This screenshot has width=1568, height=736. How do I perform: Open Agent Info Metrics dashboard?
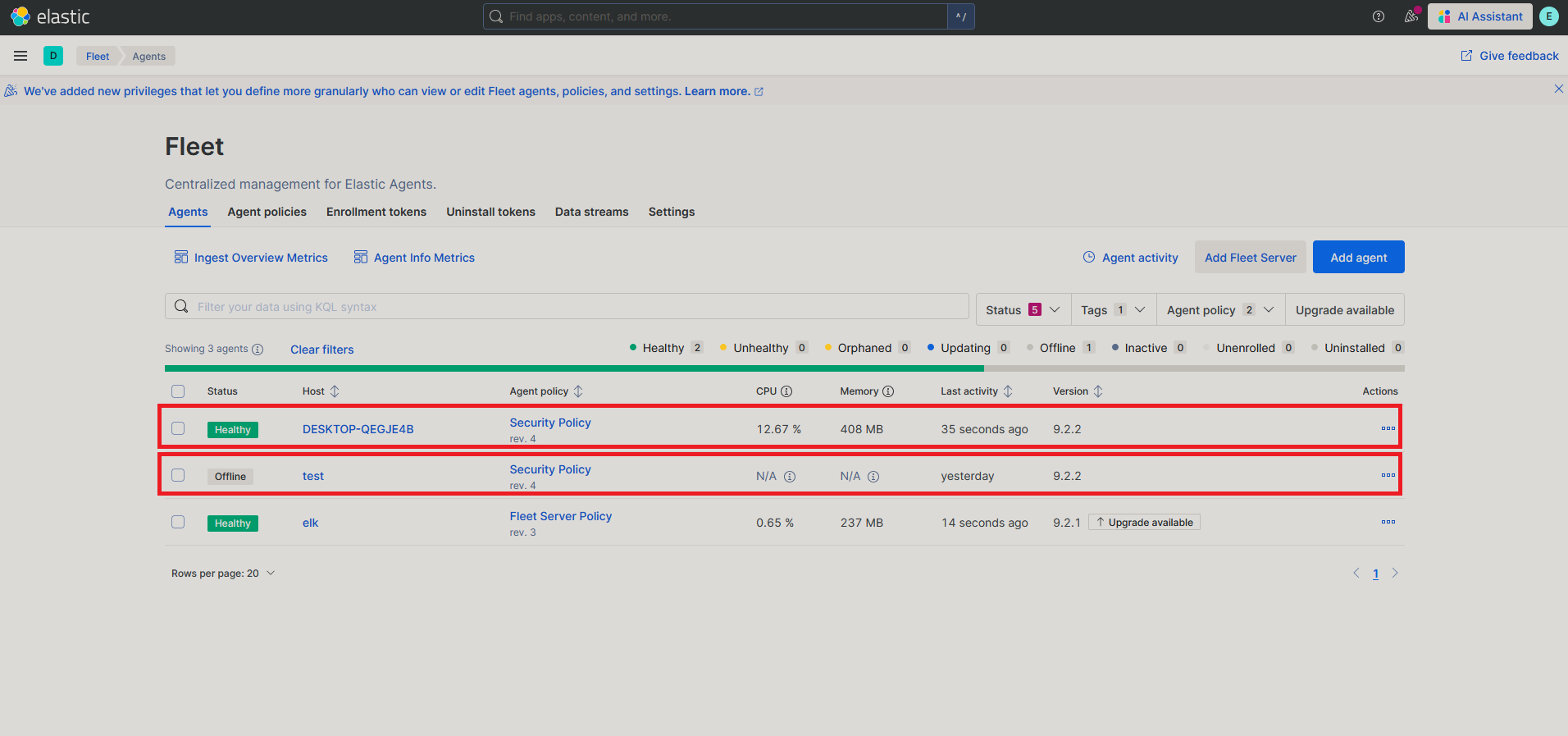pyautogui.click(x=414, y=258)
